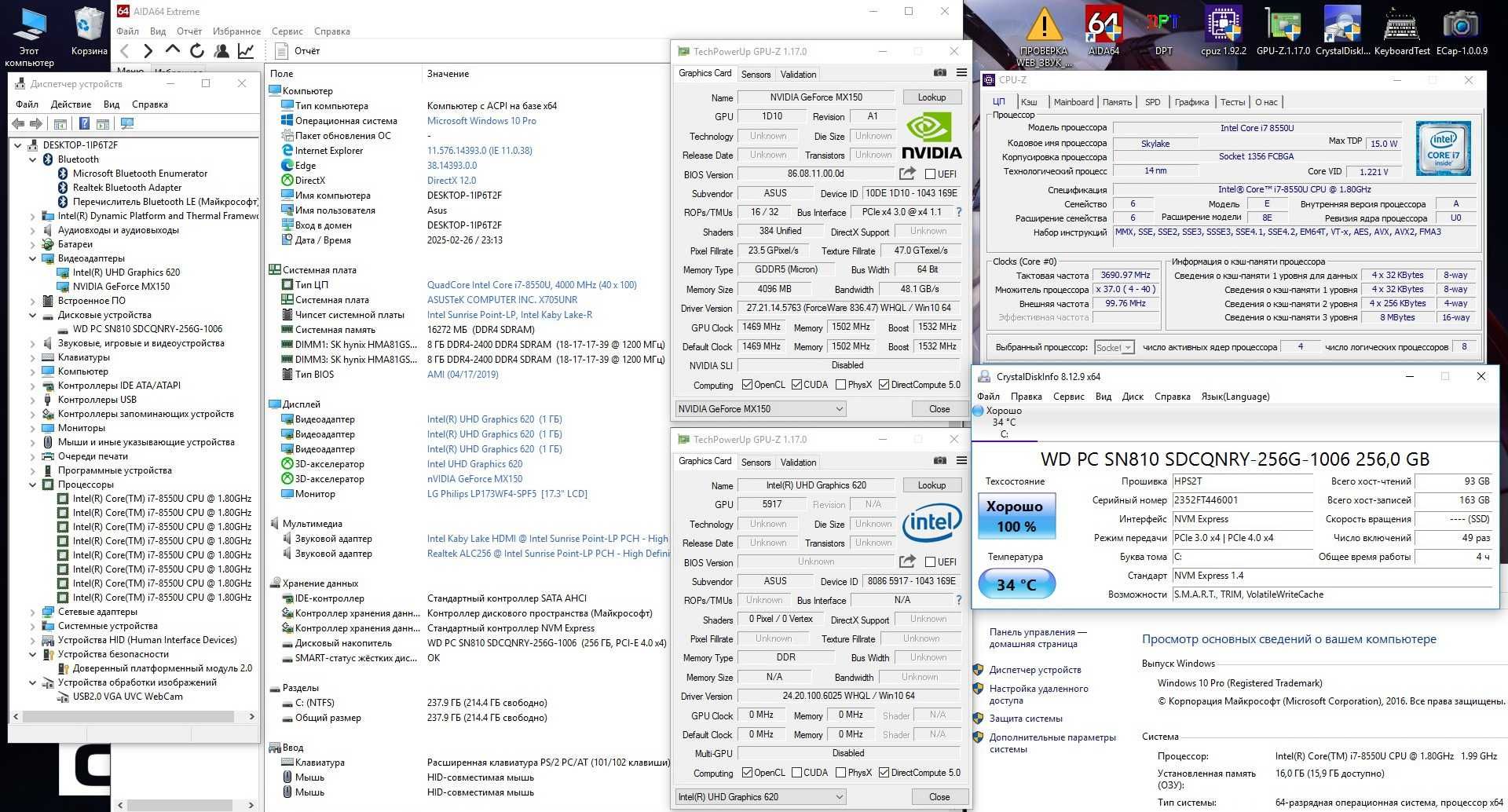Screen dimensions: 1508x812
Task: Click AIDA64 toolbar refresh icon
Action: (x=197, y=51)
